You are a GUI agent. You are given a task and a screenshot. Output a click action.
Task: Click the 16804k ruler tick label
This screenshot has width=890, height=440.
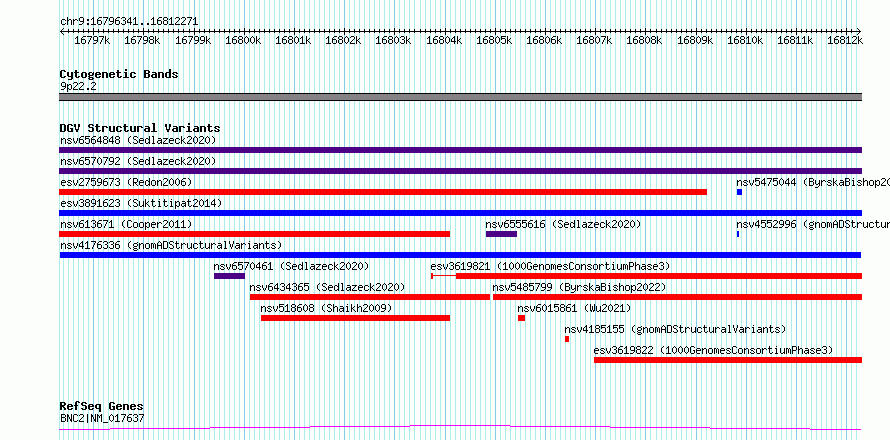pyautogui.click(x=444, y=41)
